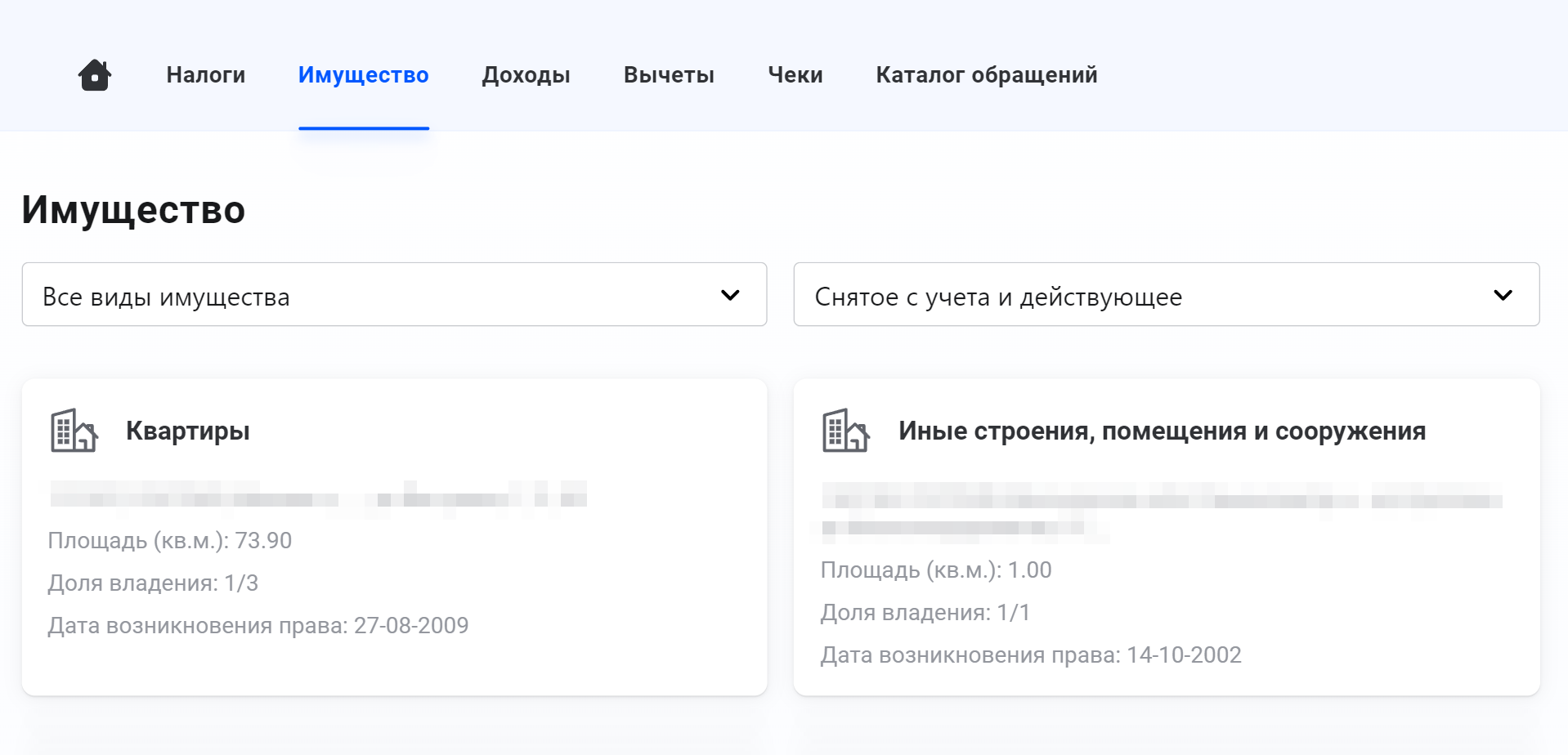Click Дата возникновения права: 14-10-2002
The height and width of the screenshot is (755, 1568).
(1031, 654)
